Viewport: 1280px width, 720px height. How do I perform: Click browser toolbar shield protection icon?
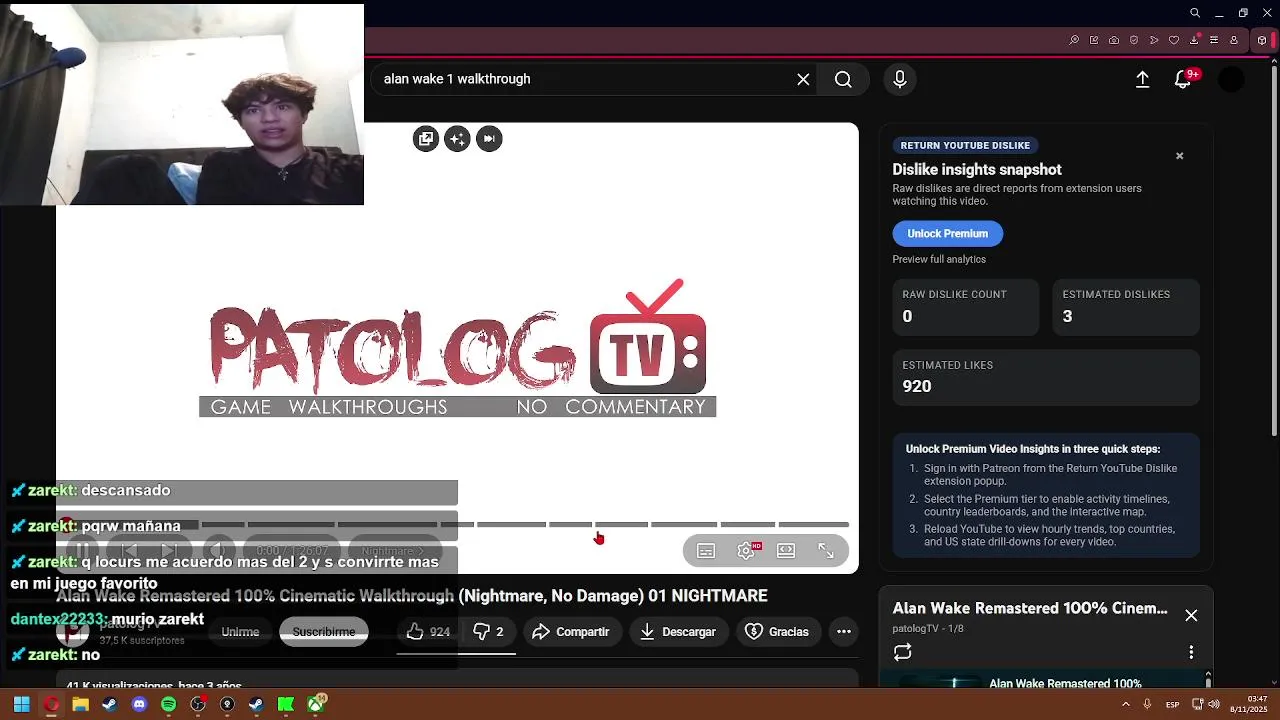1135,41
